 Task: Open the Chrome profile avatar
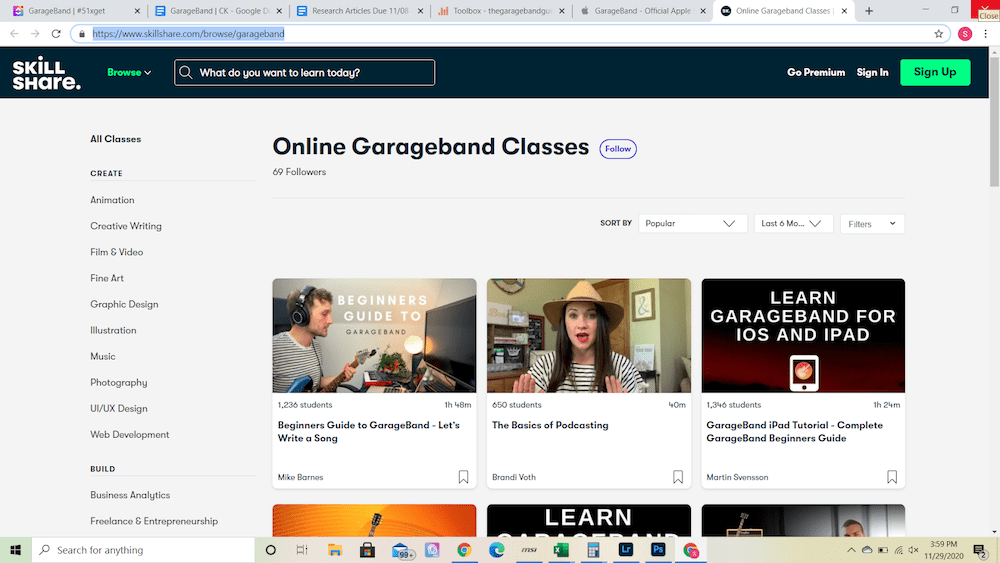pos(965,34)
